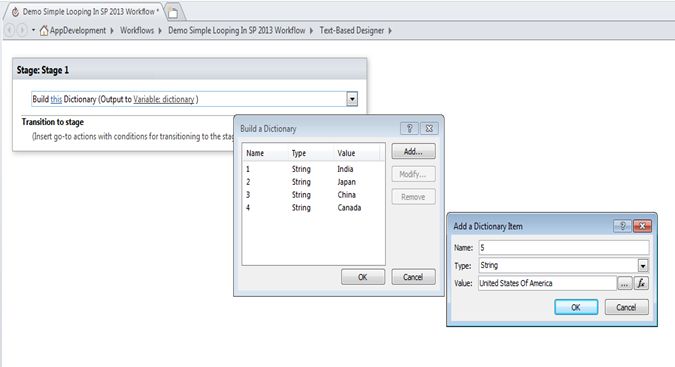Screen dimensions: 675x367
Task: Click the Value input field
Action: [547, 283]
